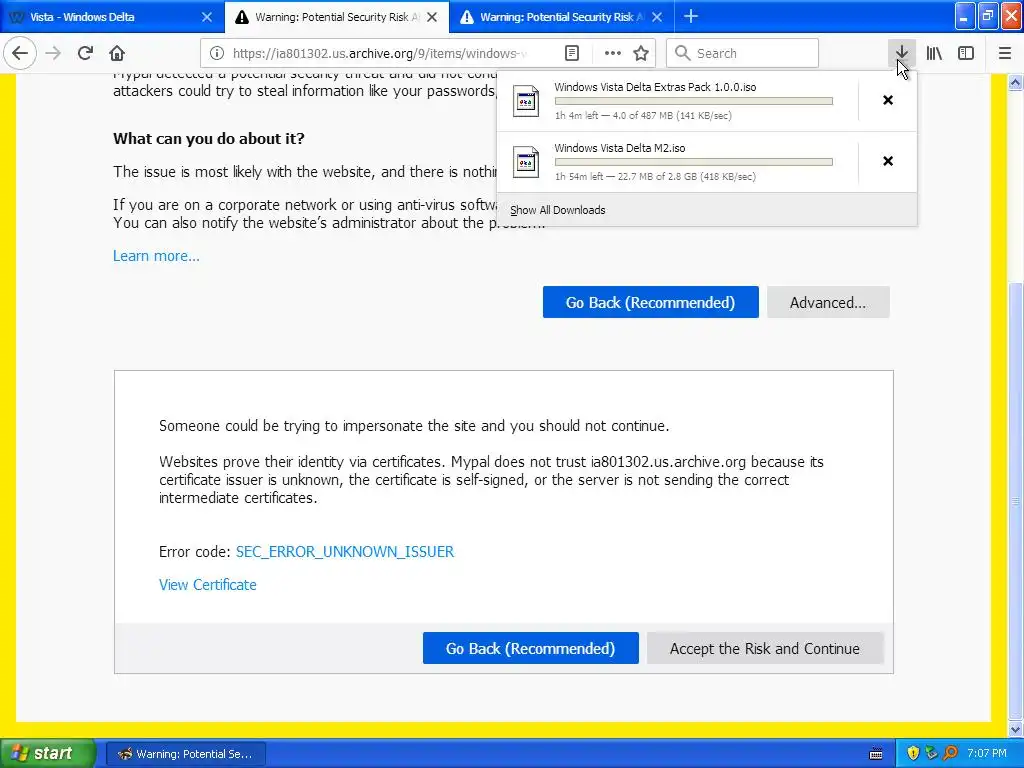Image resolution: width=1024 pixels, height=768 pixels.
Task: Go back to the previous page
Action: (20, 53)
